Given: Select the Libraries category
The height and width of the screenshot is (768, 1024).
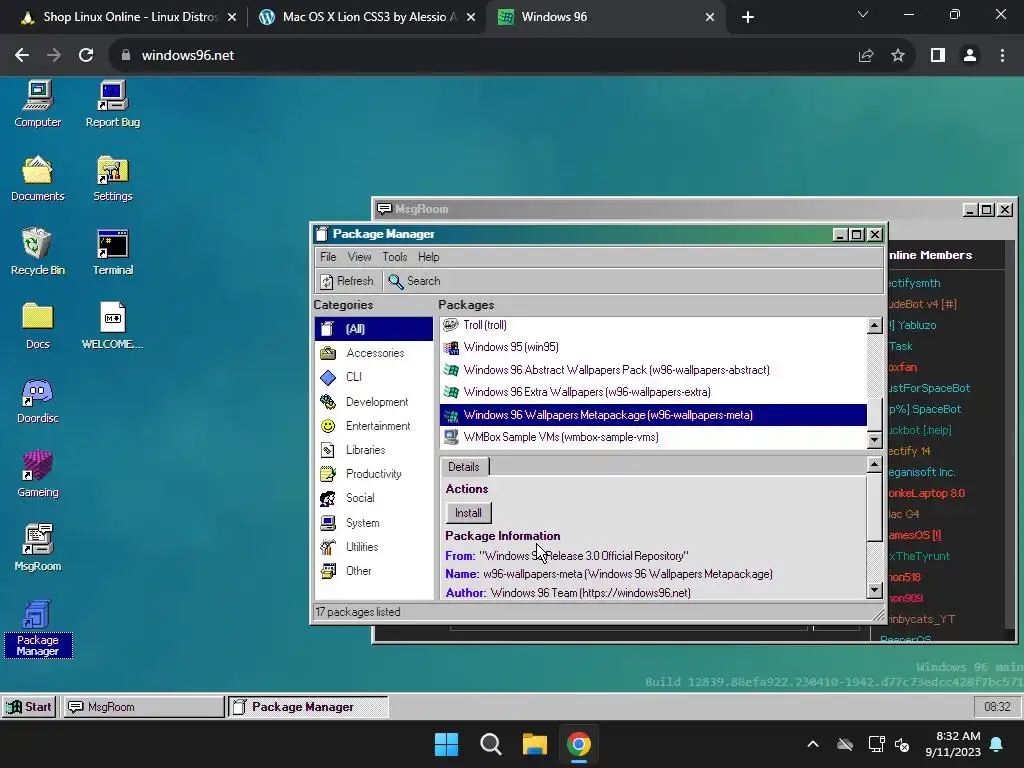Looking at the screenshot, I should point(374,450).
